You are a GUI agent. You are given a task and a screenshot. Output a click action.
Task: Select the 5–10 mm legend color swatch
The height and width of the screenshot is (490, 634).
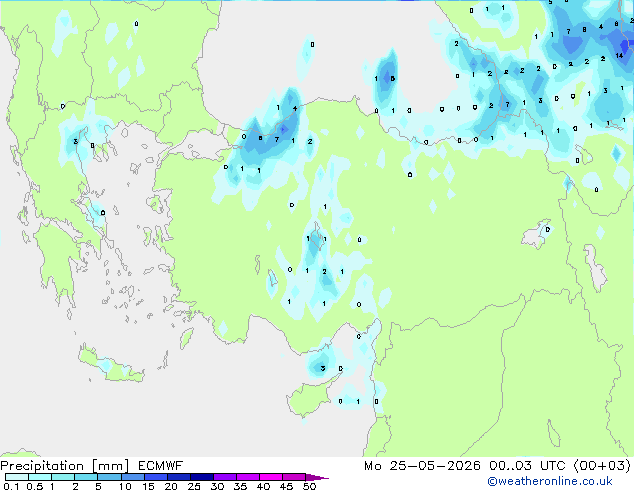pyautogui.click(x=109, y=477)
